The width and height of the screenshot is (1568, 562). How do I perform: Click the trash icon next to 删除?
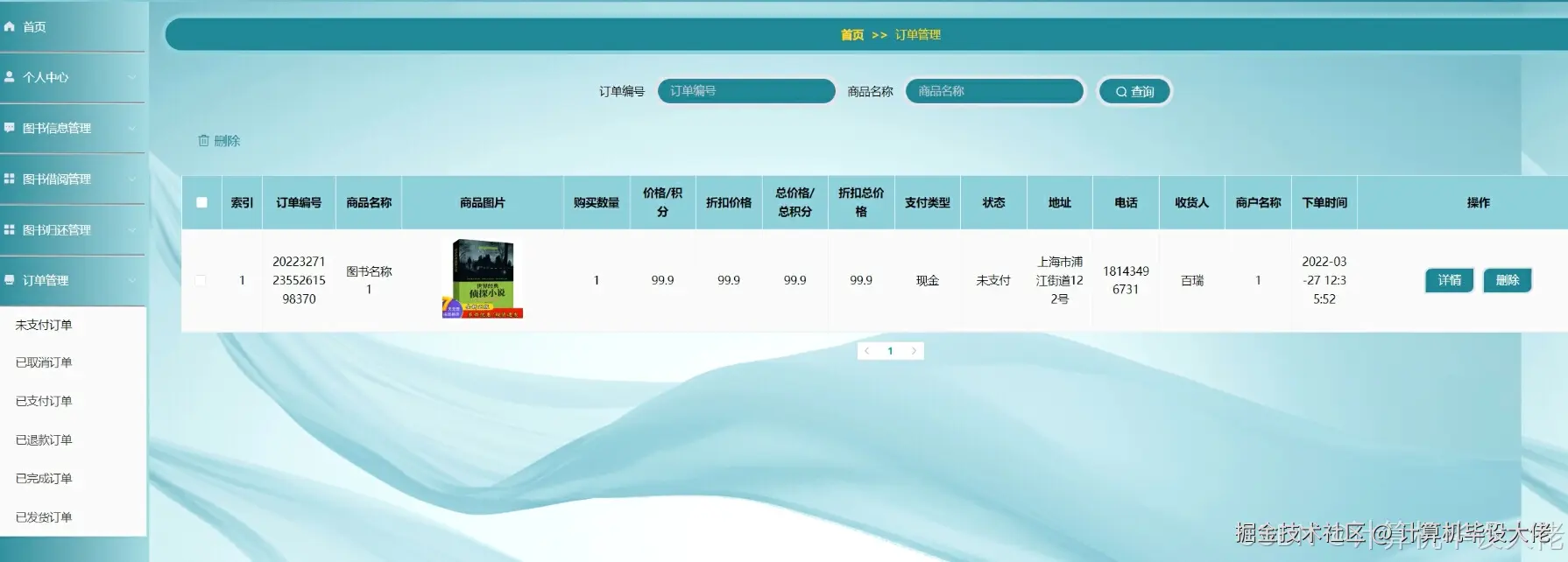click(203, 140)
